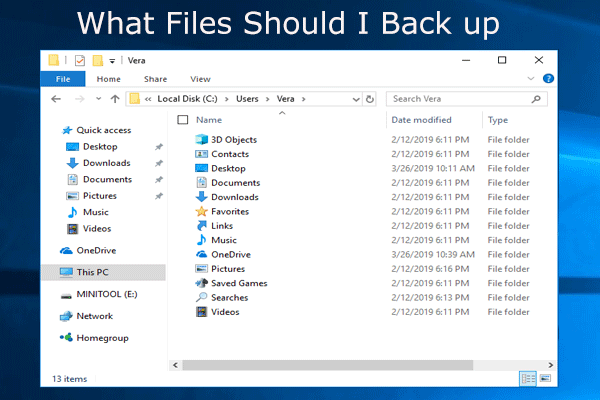Click Users in the address path
Screen dimensions: 600x400
[247, 99]
